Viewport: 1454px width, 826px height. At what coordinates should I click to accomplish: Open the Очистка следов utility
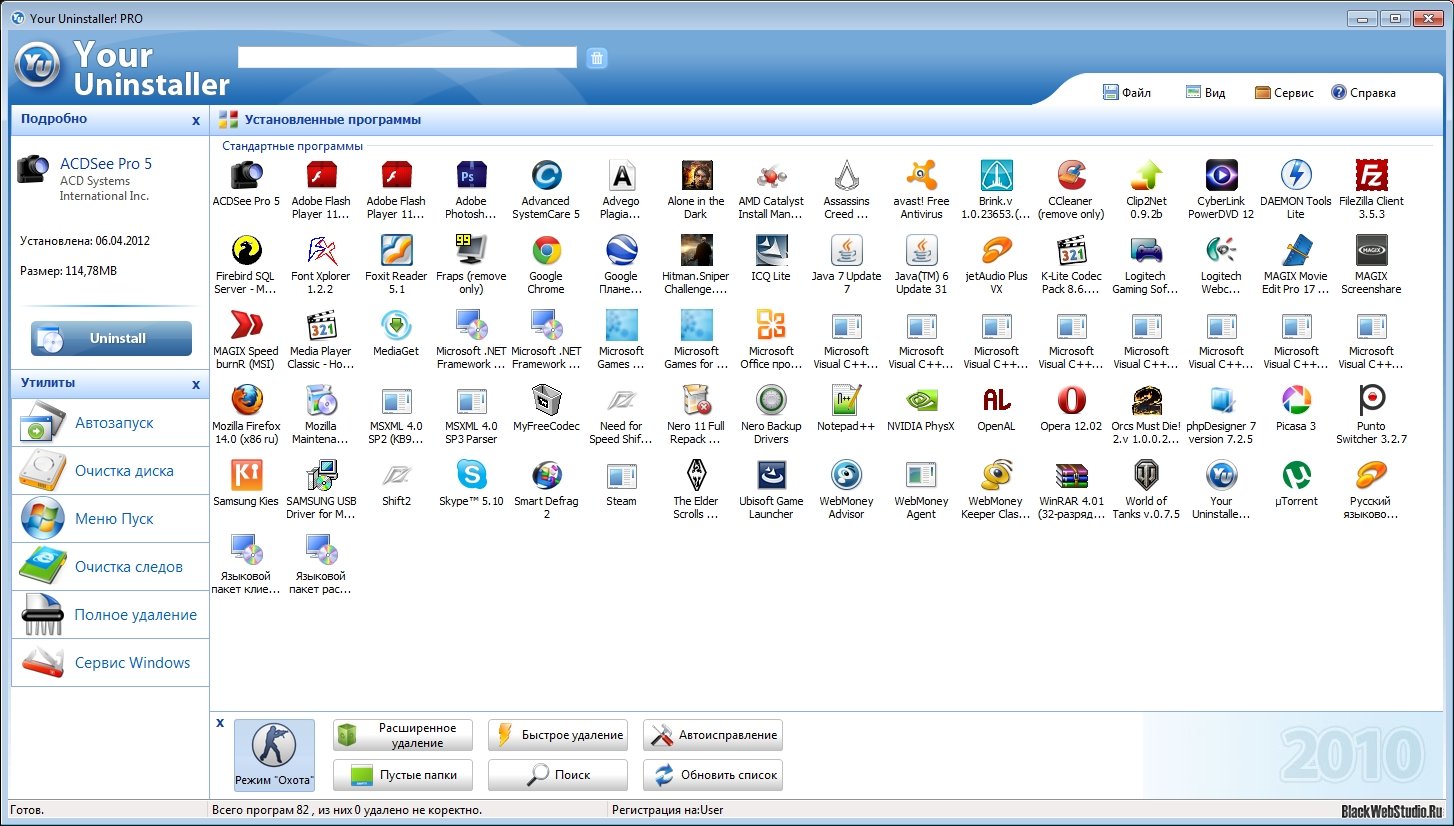point(110,567)
